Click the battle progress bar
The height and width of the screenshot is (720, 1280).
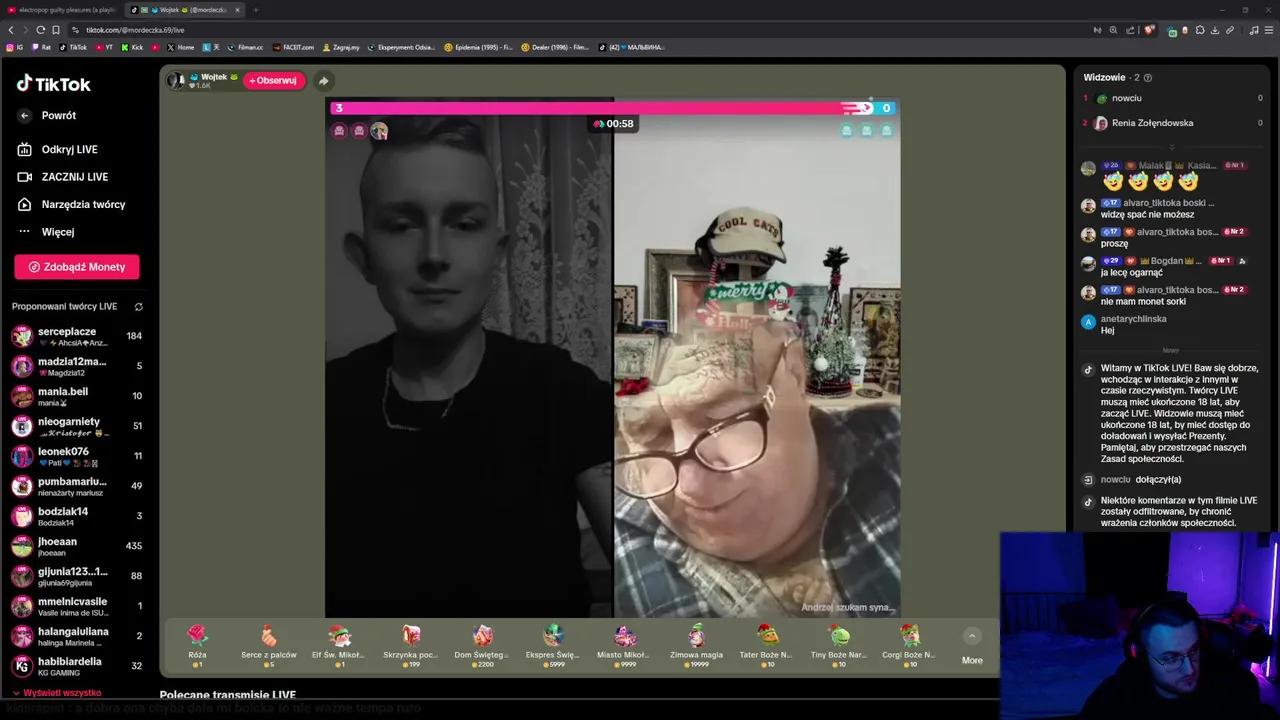pyautogui.click(x=613, y=108)
